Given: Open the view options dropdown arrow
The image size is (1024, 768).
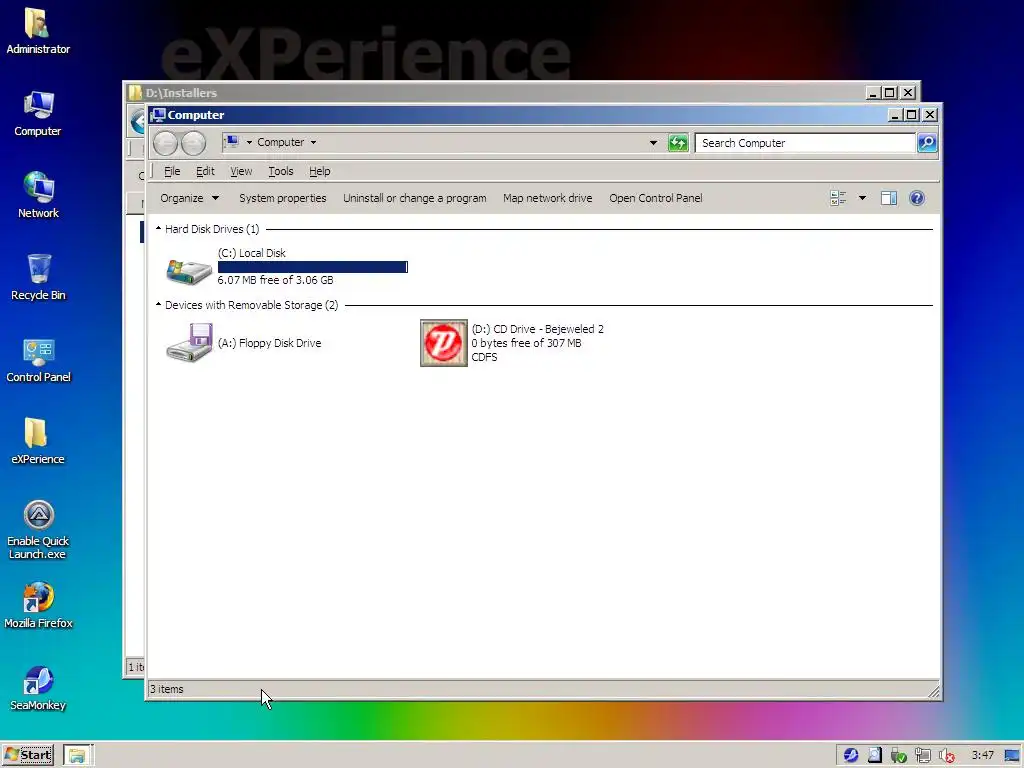Looking at the screenshot, I should click(x=862, y=198).
